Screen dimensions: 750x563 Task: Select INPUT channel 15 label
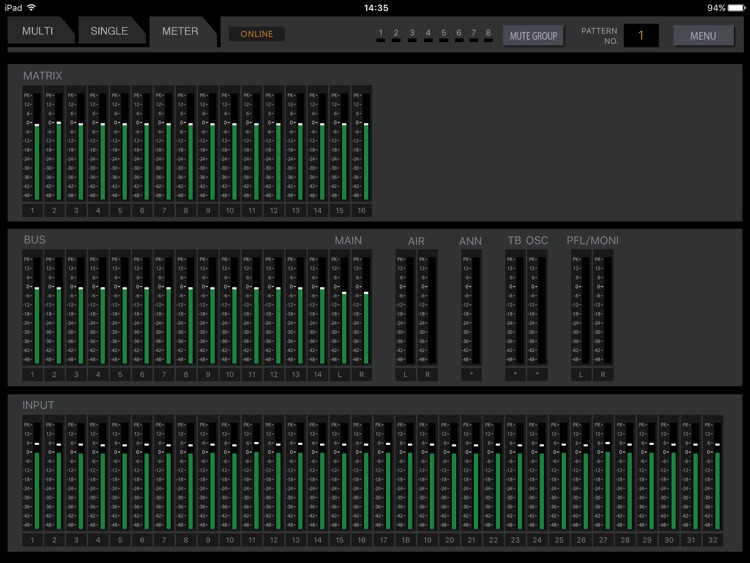tap(340, 540)
